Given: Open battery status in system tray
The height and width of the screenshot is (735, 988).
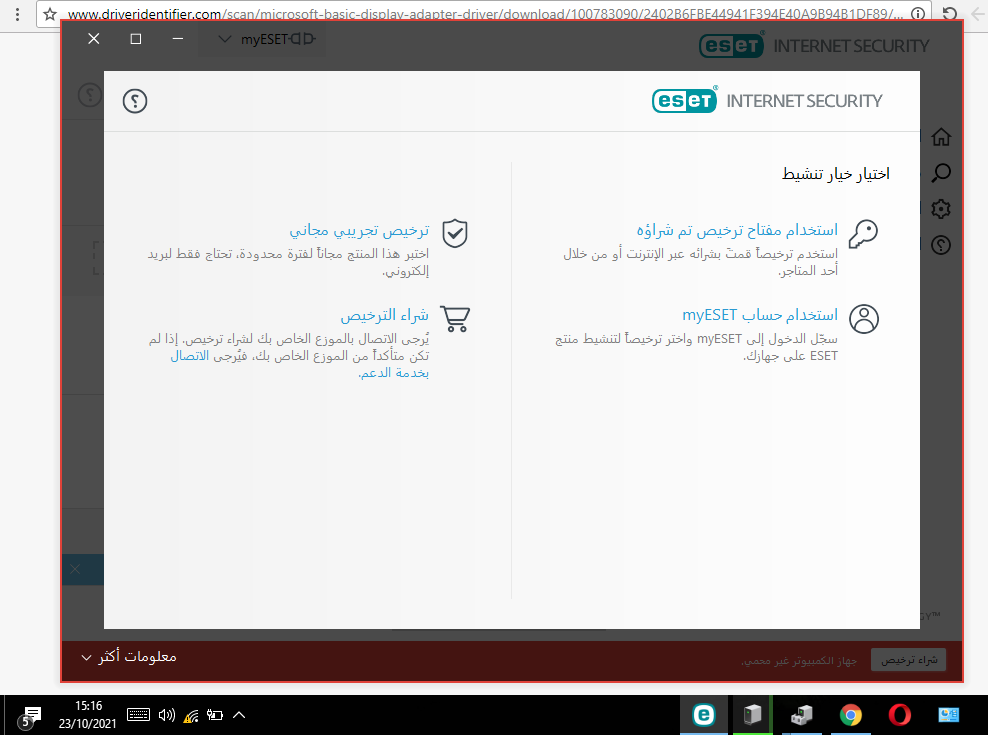Looking at the screenshot, I should [215, 715].
